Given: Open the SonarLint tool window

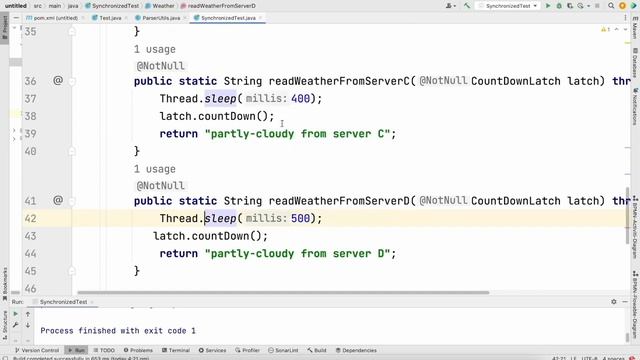Looking at the screenshot, I should pos(283,350).
